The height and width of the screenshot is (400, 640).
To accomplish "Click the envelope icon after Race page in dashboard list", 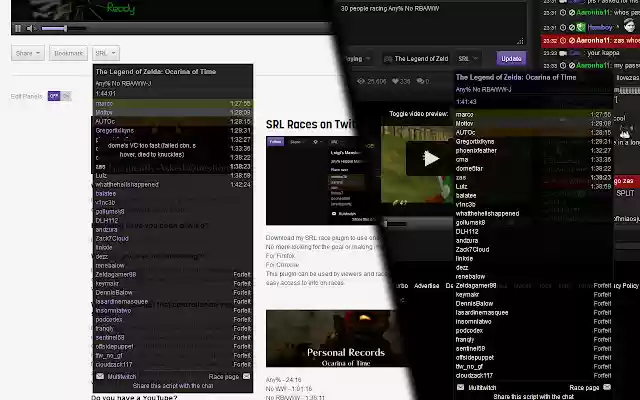I will pos(607,387).
